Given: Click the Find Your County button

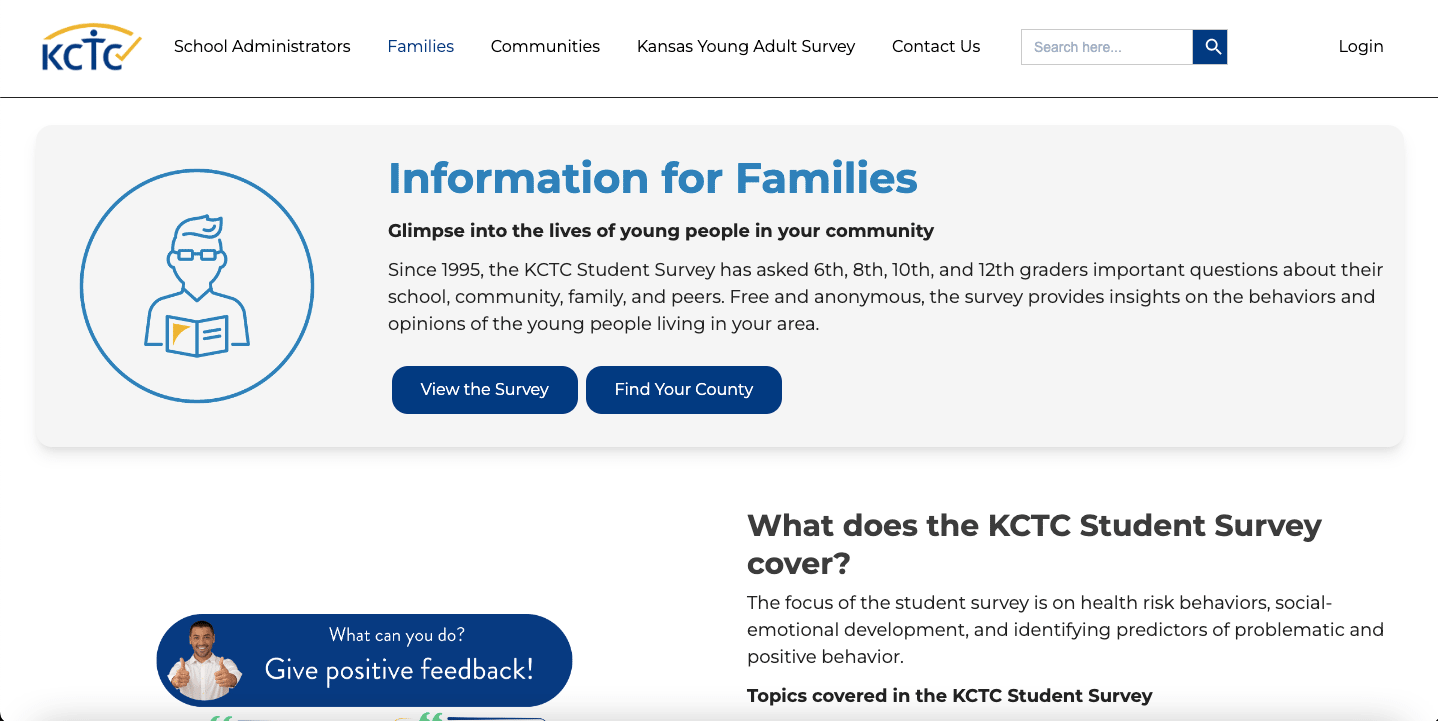Looking at the screenshot, I should pyautogui.click(x=683, y=389).
